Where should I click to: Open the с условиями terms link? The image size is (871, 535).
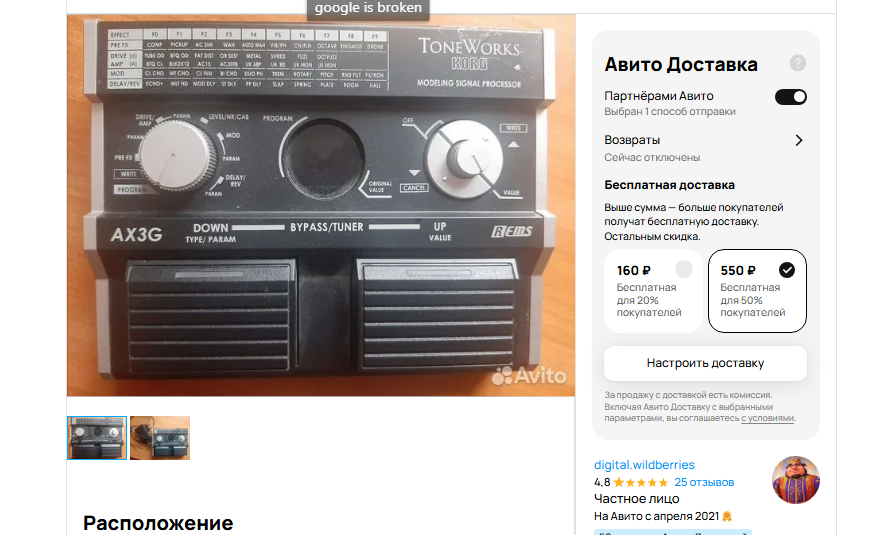pos(767,418)
